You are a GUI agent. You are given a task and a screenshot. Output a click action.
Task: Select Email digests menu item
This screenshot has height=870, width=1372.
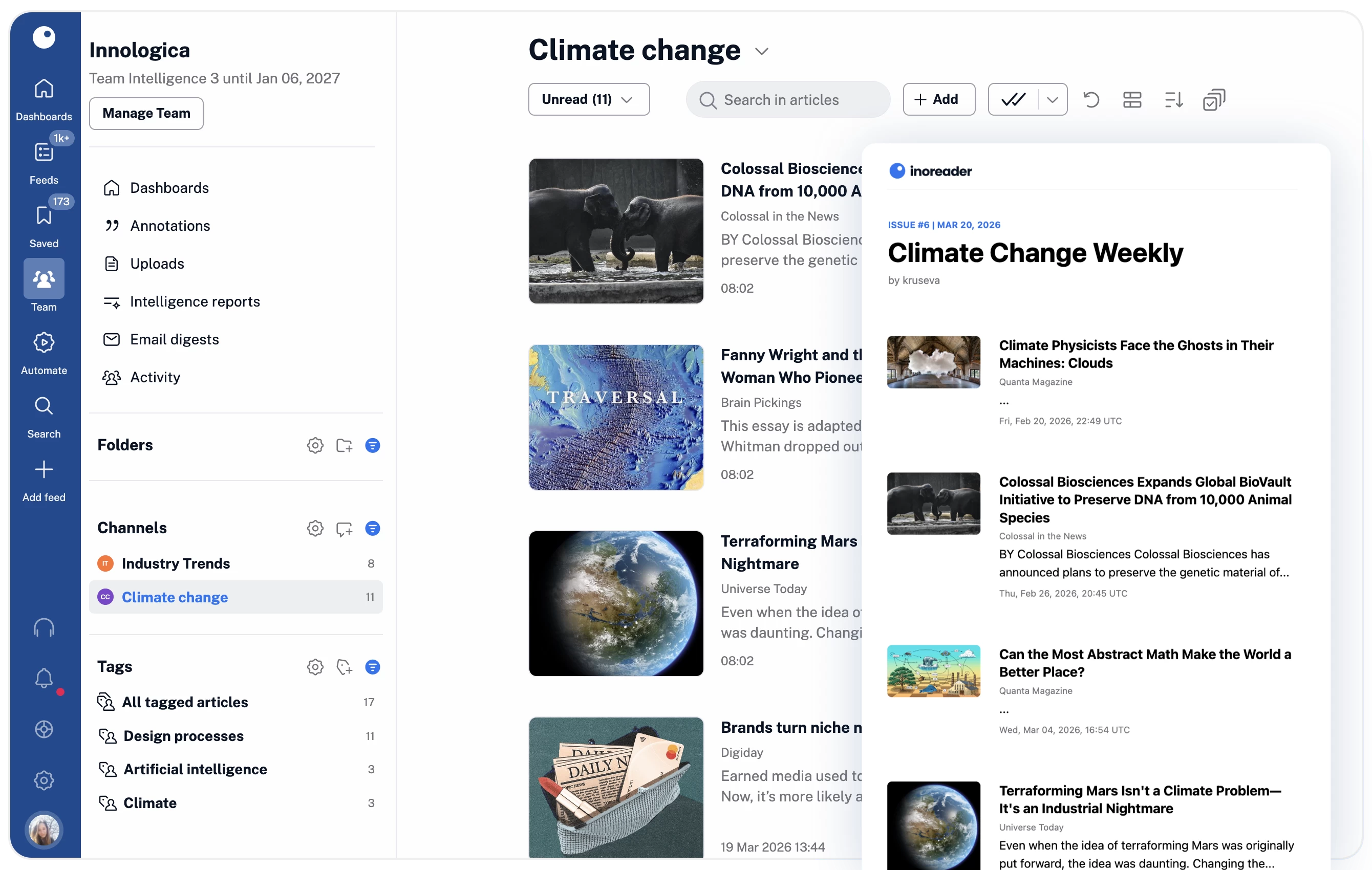175,340
